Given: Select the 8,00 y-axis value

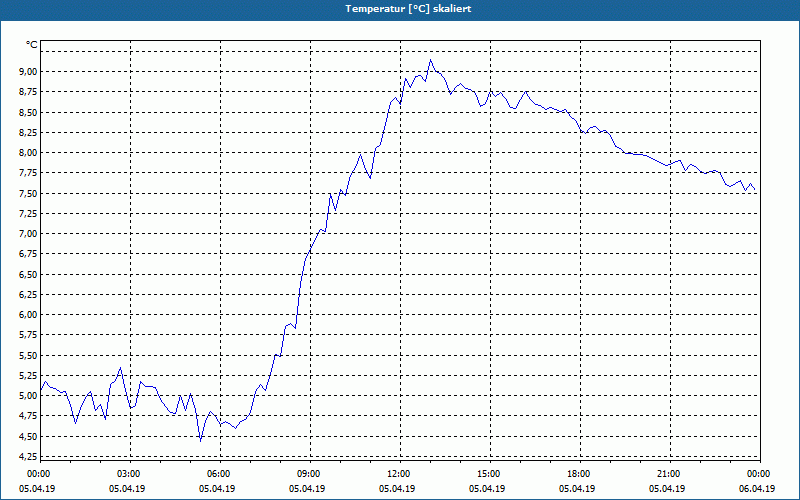Looking at the screenshot, I should [28, 153].
